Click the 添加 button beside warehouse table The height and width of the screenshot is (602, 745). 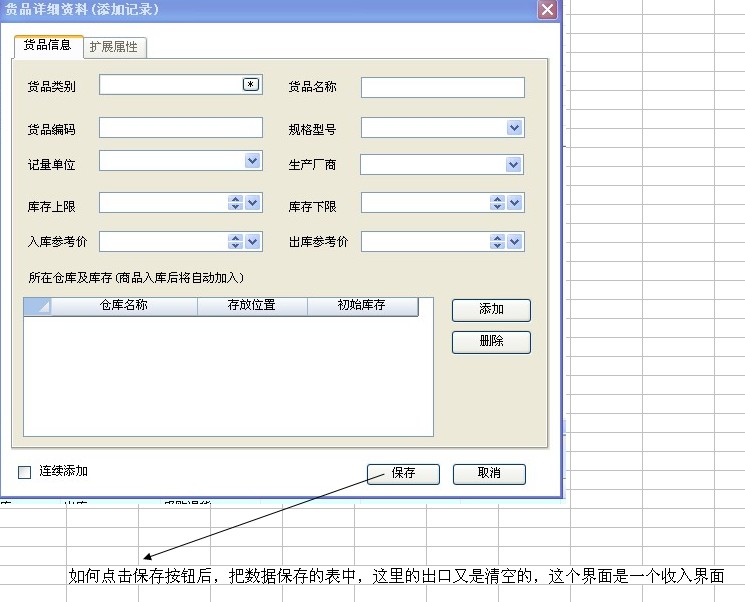click(x=491, y=310)
